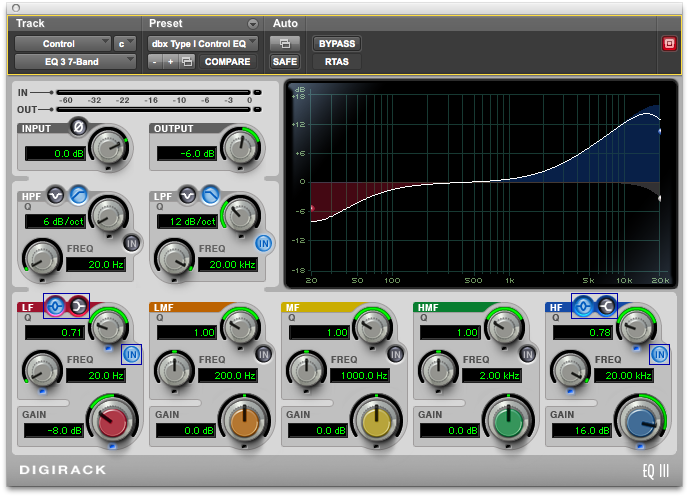Click the HMF FREQ 2.00 kHz field

(492, 376)
